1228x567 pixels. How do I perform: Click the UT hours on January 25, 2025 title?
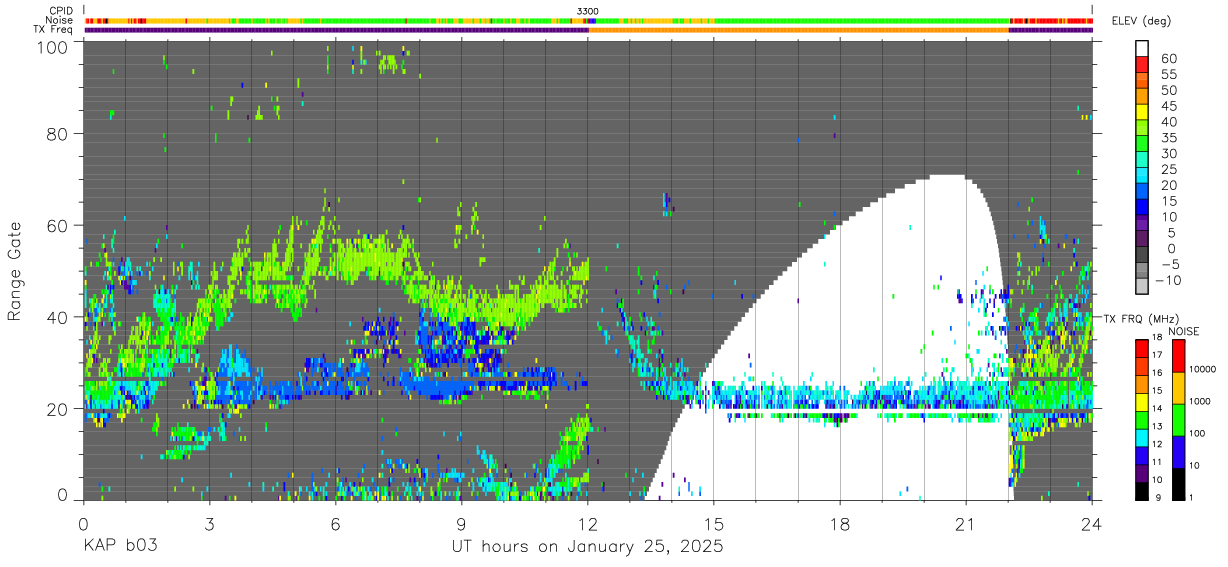(588, 548)
